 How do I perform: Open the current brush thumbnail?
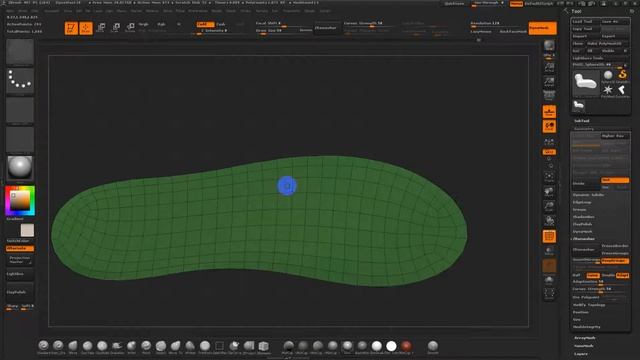point(20,52)
